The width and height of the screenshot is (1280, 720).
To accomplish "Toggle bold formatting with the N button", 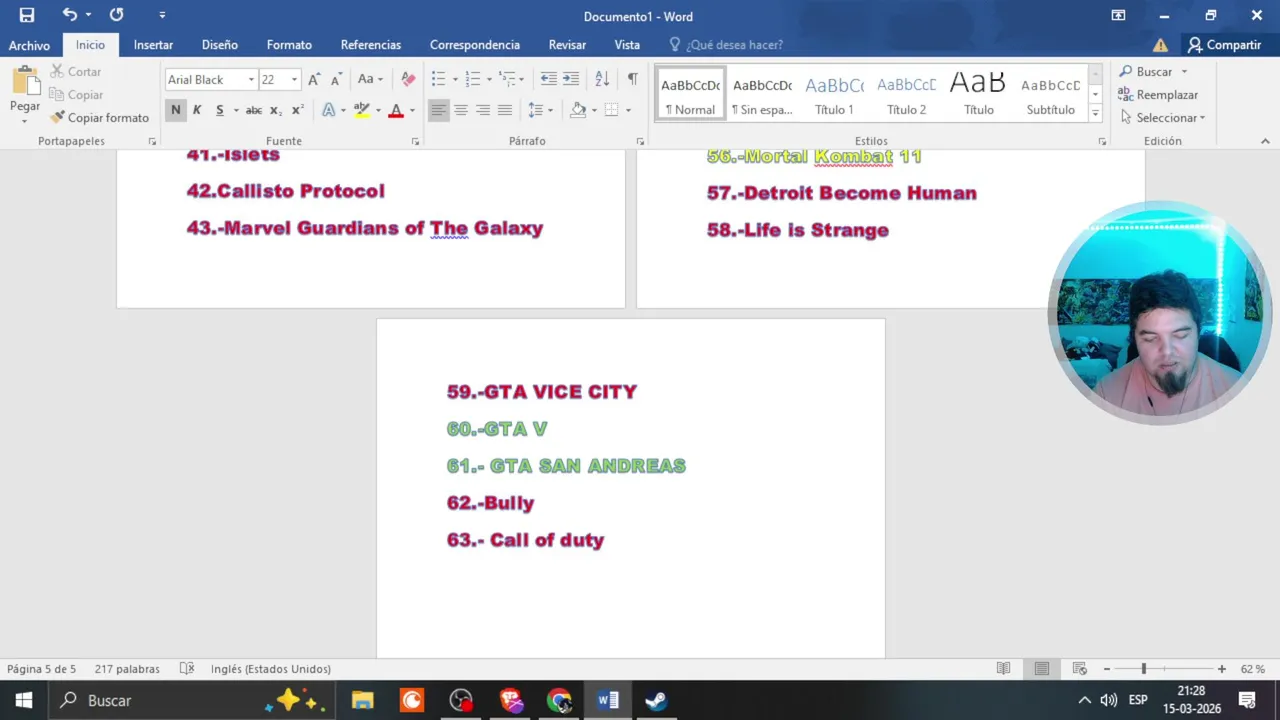I will coord(176,110).
